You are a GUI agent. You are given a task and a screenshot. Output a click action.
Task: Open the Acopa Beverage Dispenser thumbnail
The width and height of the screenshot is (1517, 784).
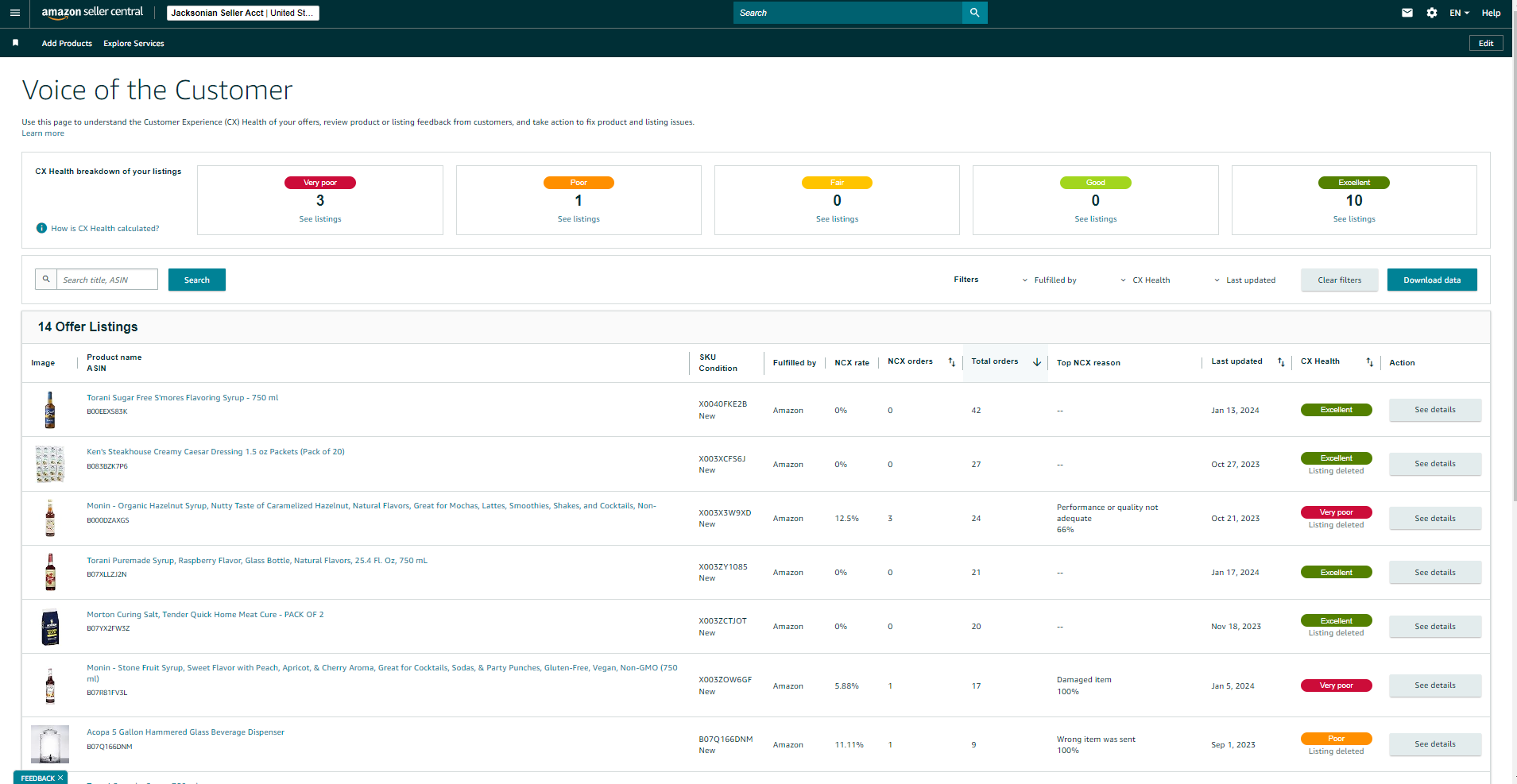pyautogui.click(x=50, y=744)
